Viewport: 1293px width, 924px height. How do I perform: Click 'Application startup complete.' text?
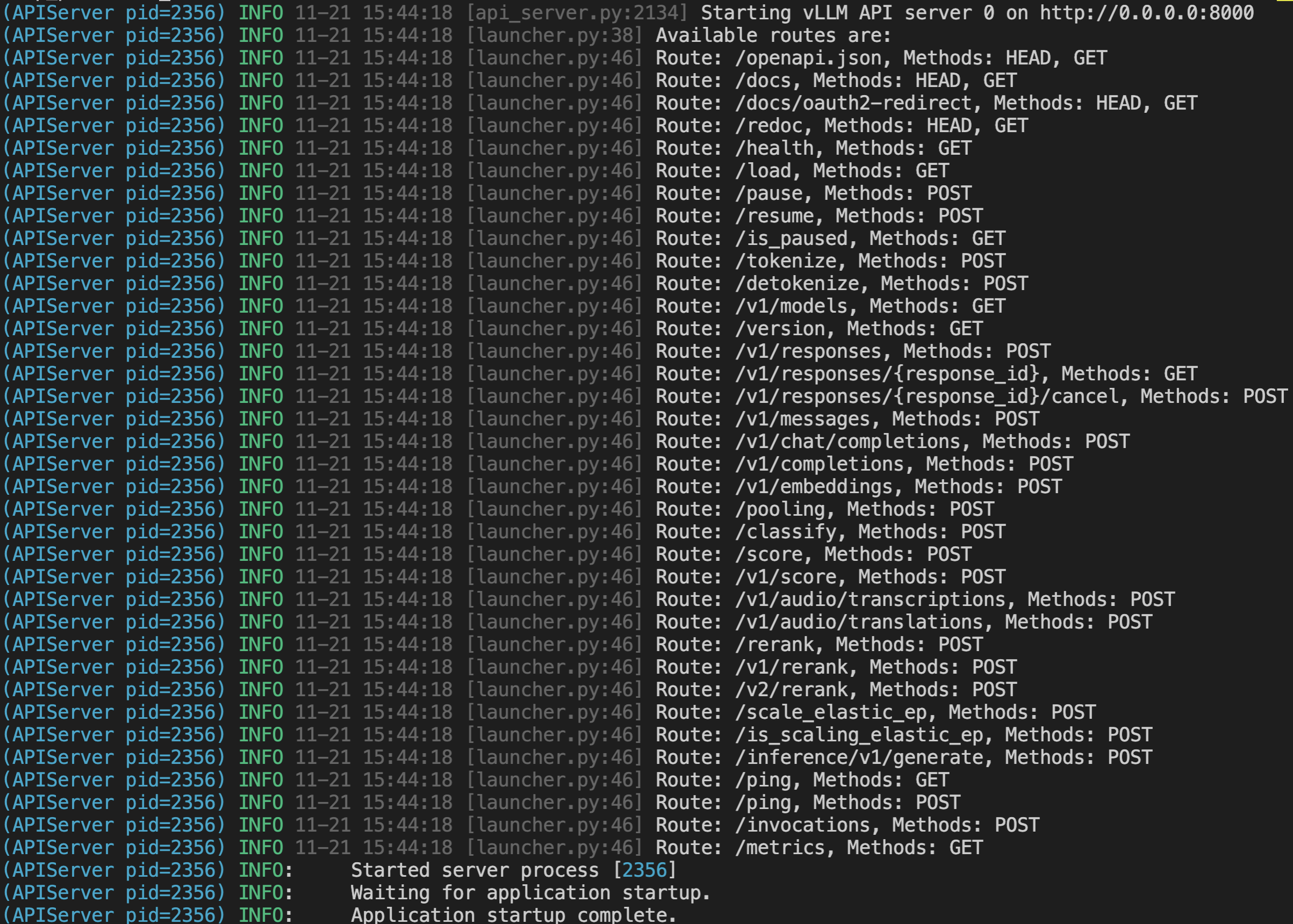tap(513, 915)
